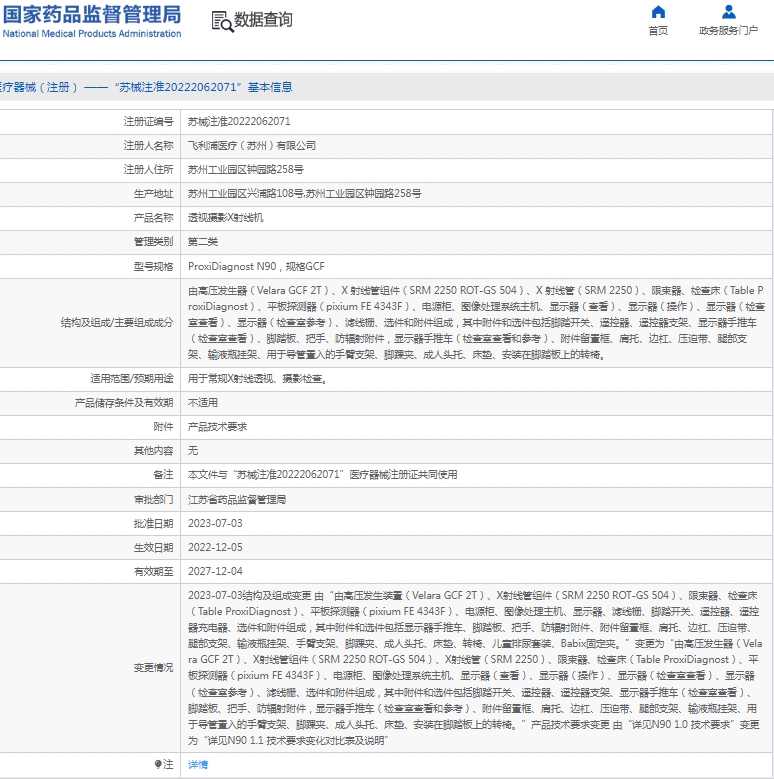Viewport: 774px width, 779px height.
Task: Open the 政务服务门户 user icon
Action: click(x=728, y=11)
